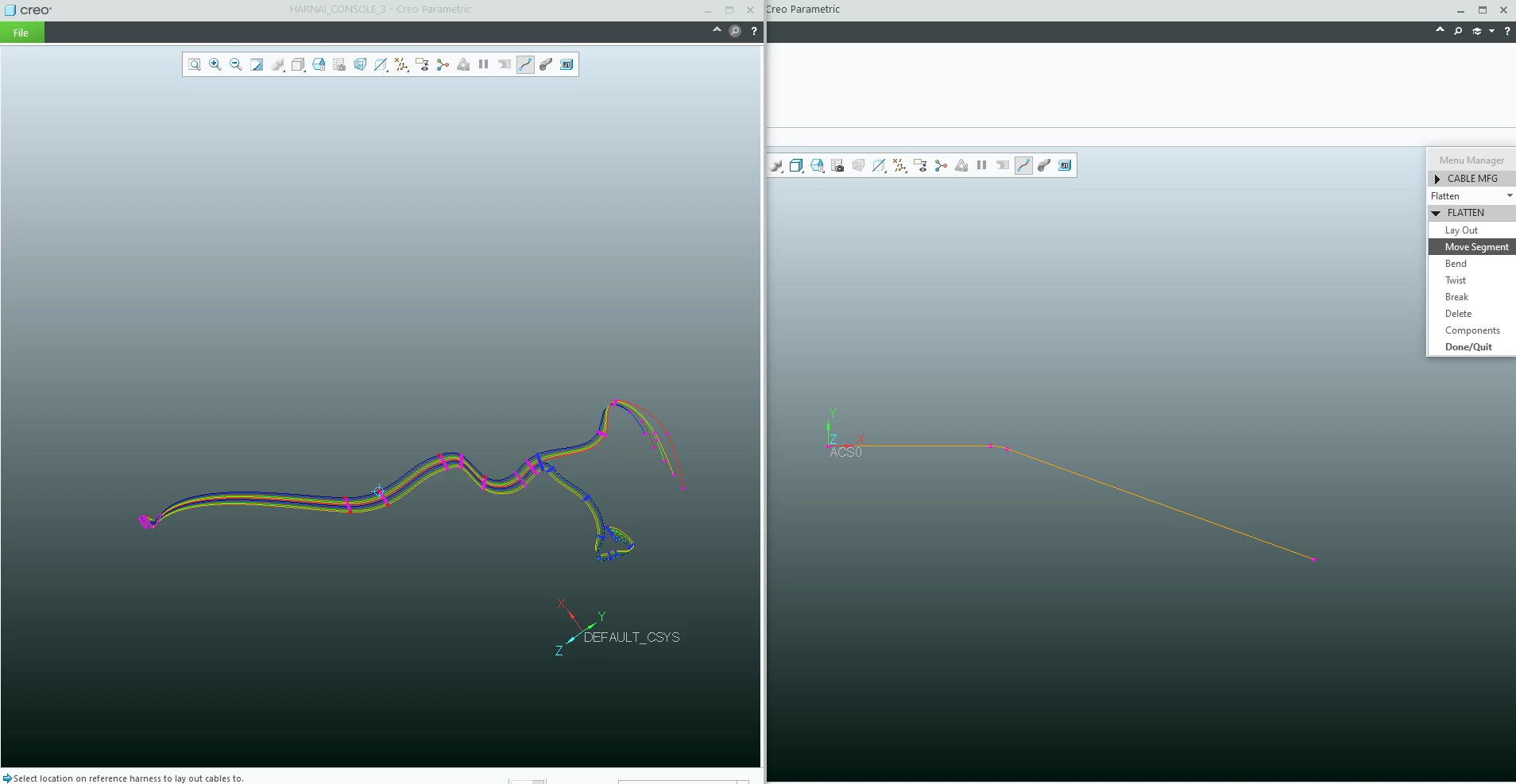Click learning connector graduation cap icon
This screenshot has height=784, width=1516.
[1477, 31]
